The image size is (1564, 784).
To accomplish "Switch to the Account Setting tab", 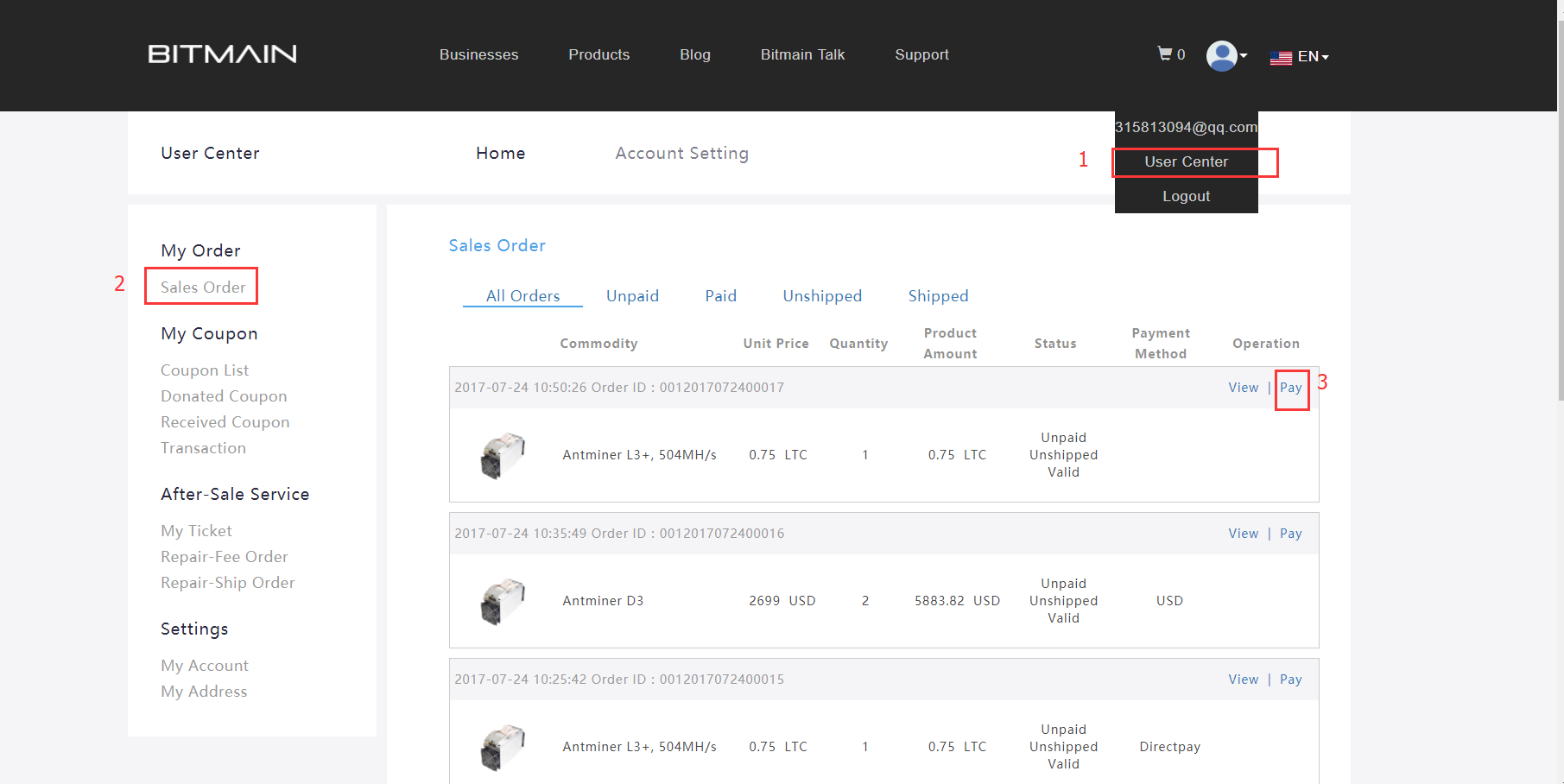I will coord(681,153).
